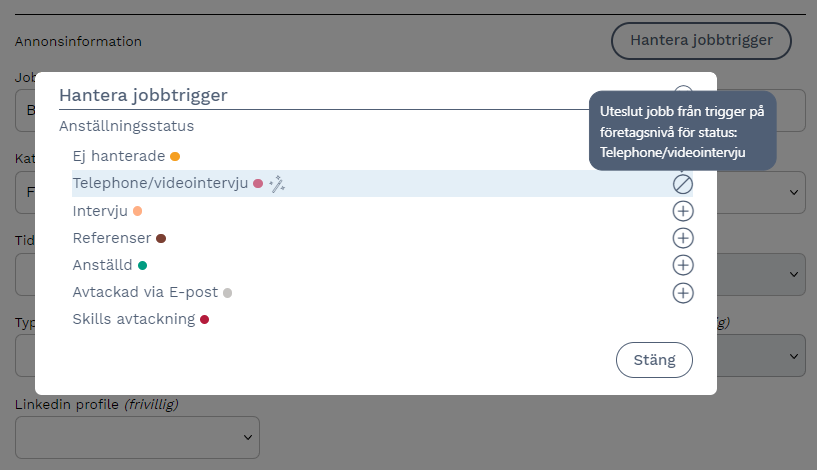Click the Avtackad via E-post label

pos(145,292)
